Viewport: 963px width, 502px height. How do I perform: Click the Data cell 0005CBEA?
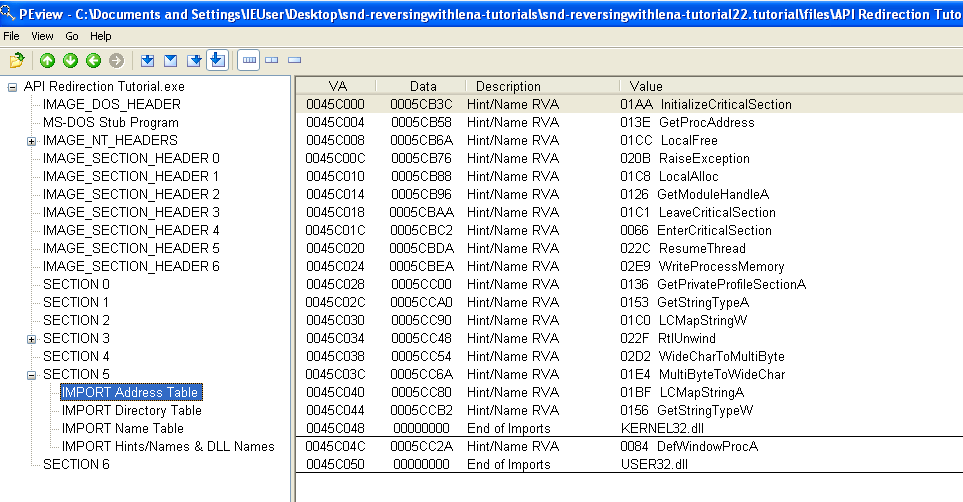tap(421, 266)
